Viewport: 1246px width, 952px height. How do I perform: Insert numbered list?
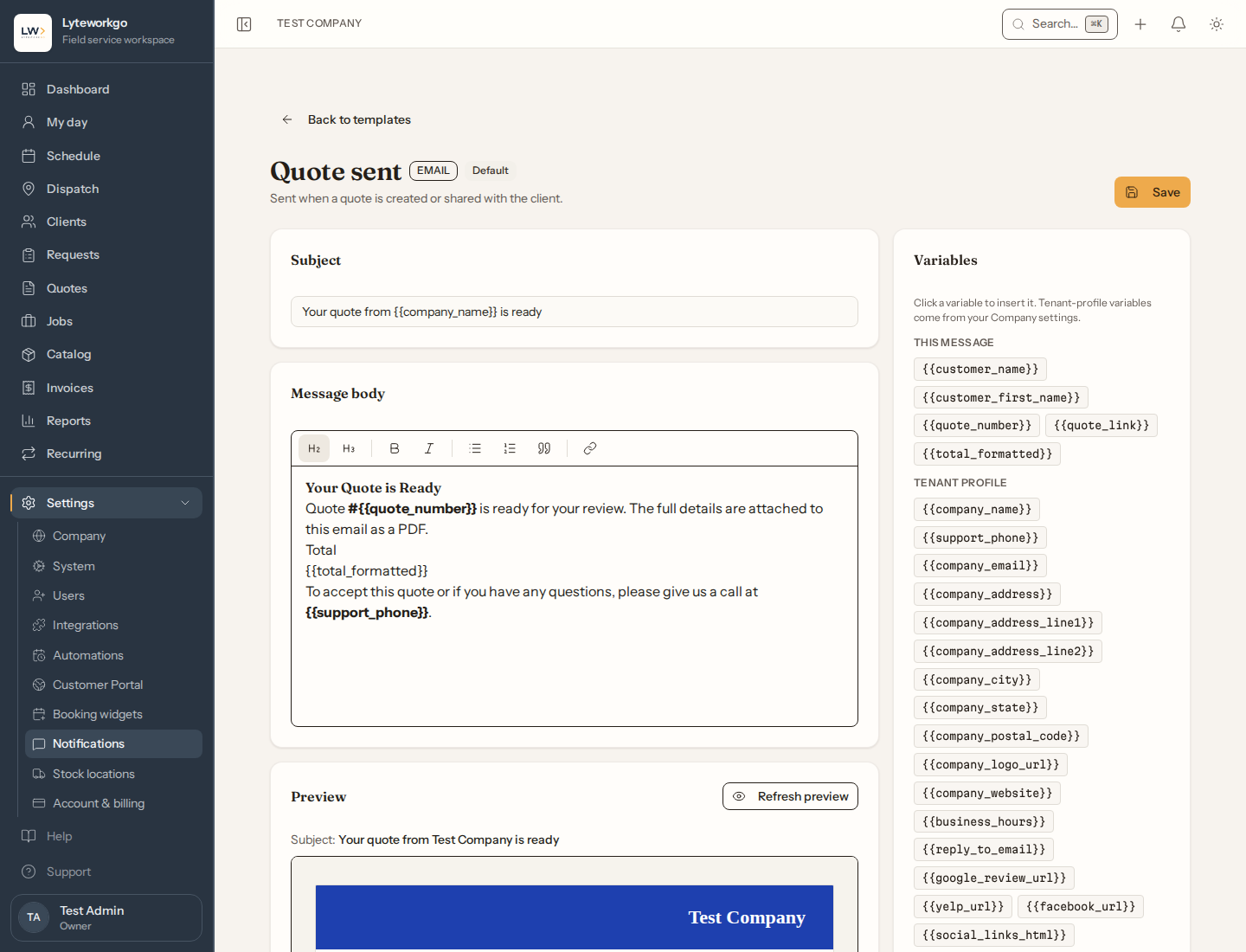pyautogui.click(x=510, y=448)
